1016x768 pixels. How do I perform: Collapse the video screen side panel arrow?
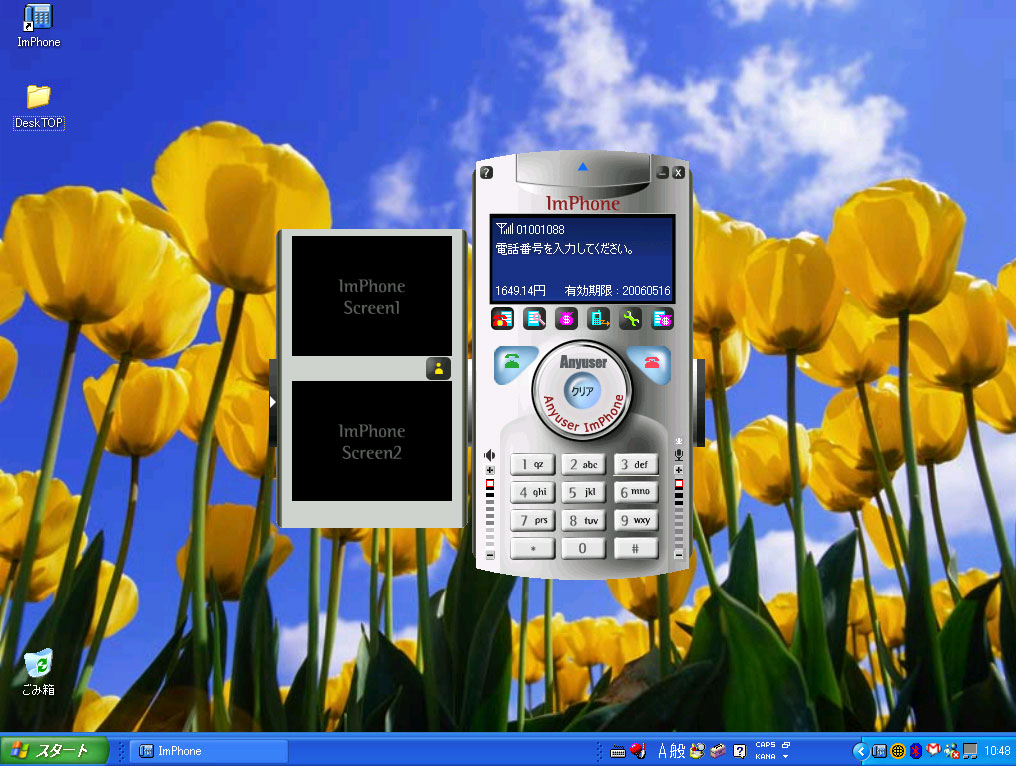pyautogui.click(x=273, y=402)
